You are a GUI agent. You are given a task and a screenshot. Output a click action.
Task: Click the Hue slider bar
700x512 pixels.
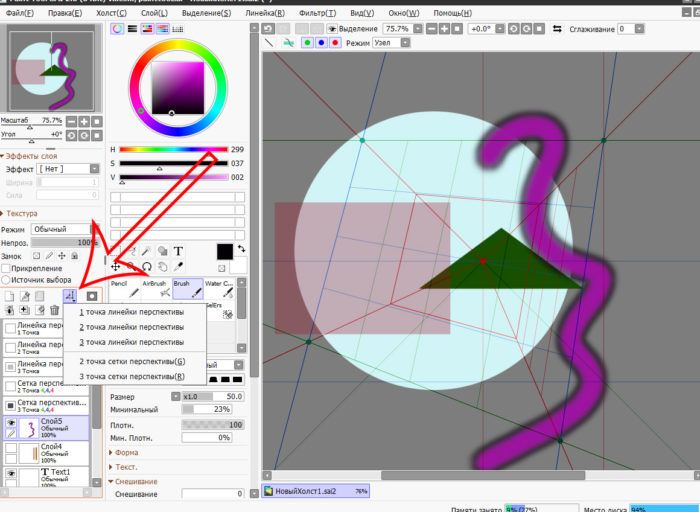click(x=174, y=150)
